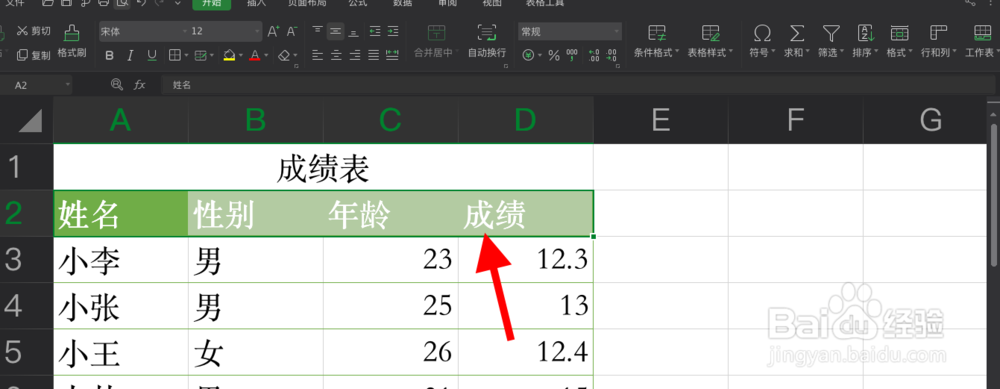The width and height of the screenshot is (1000, 389).
Task: Click the formula bar showing 姓名
Action: point(577,85)
